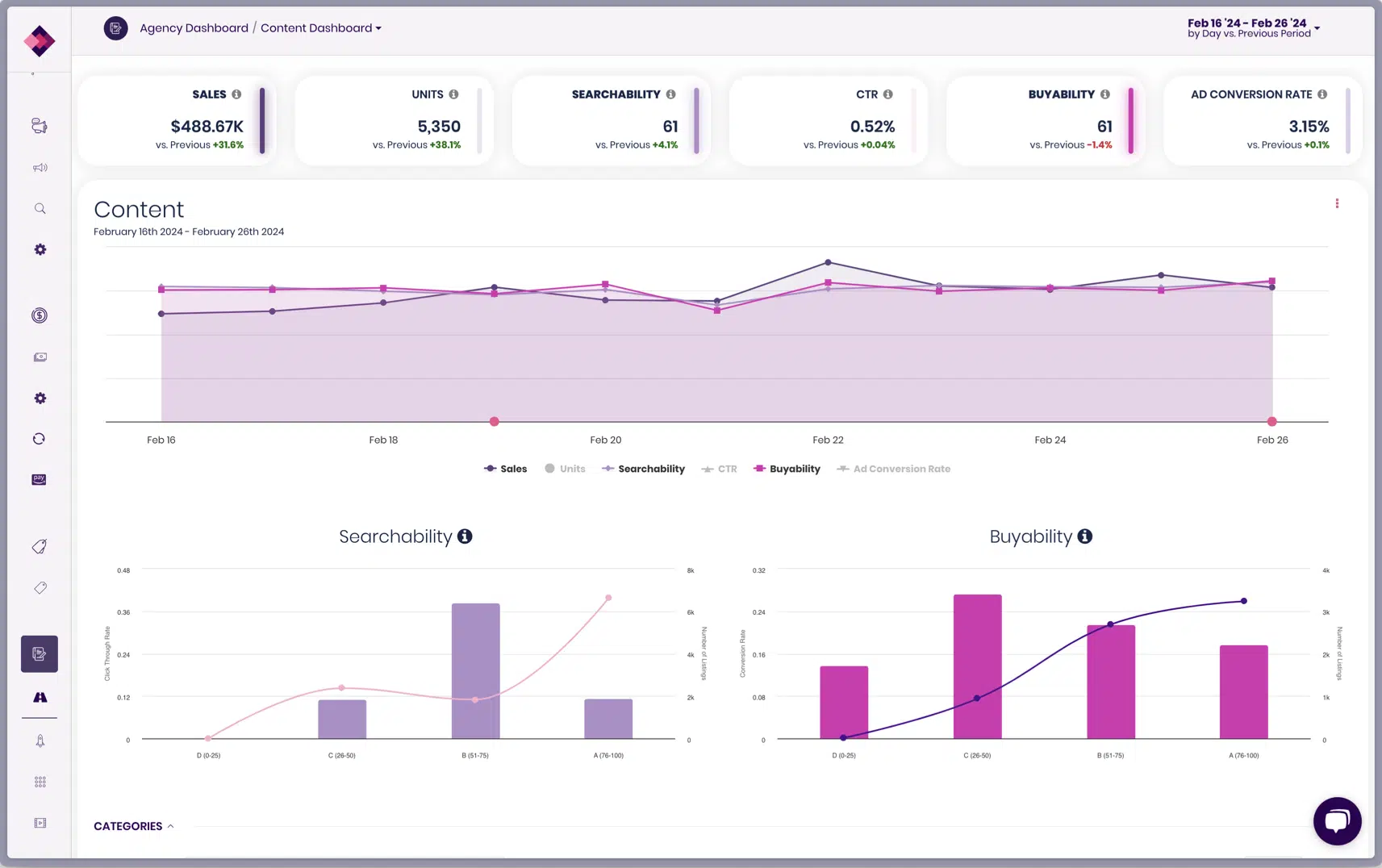Image resolution: width=1382 pixels, height=868 pixels.
Task: Toggle the UNITS metric card
Action: pos(394,120)
